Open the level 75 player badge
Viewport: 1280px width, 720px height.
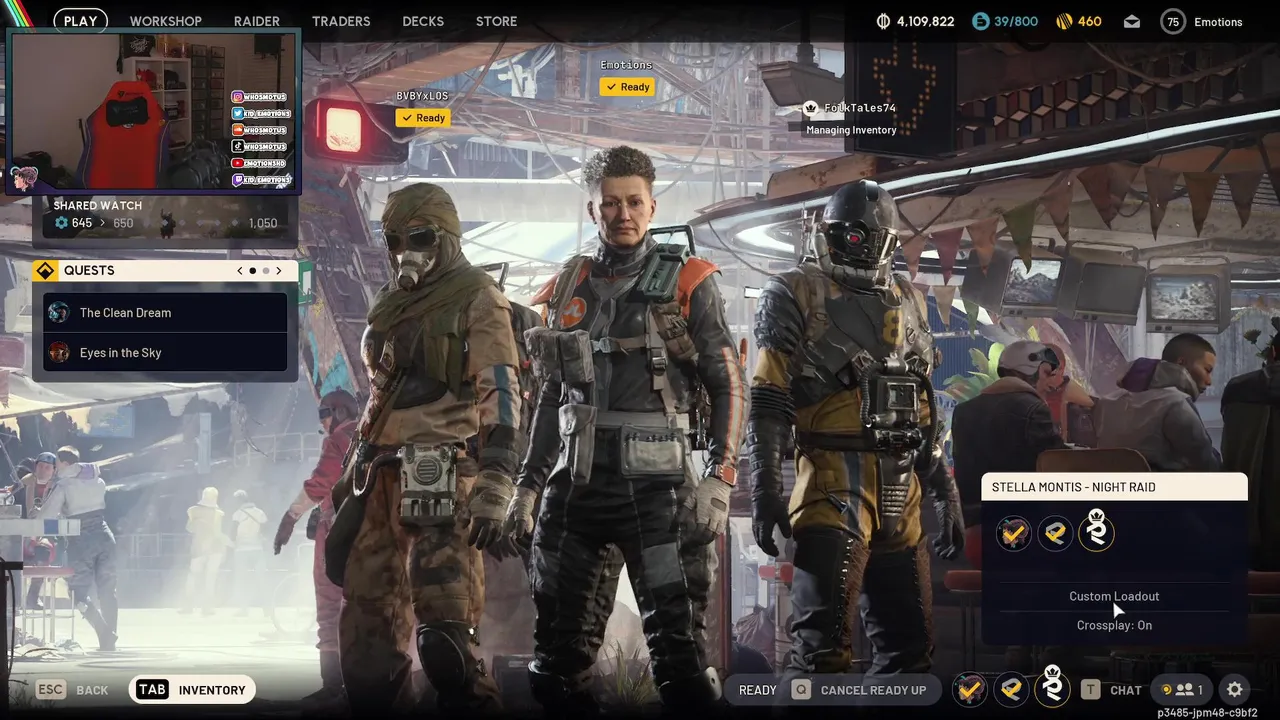[x=1173, y=21]
